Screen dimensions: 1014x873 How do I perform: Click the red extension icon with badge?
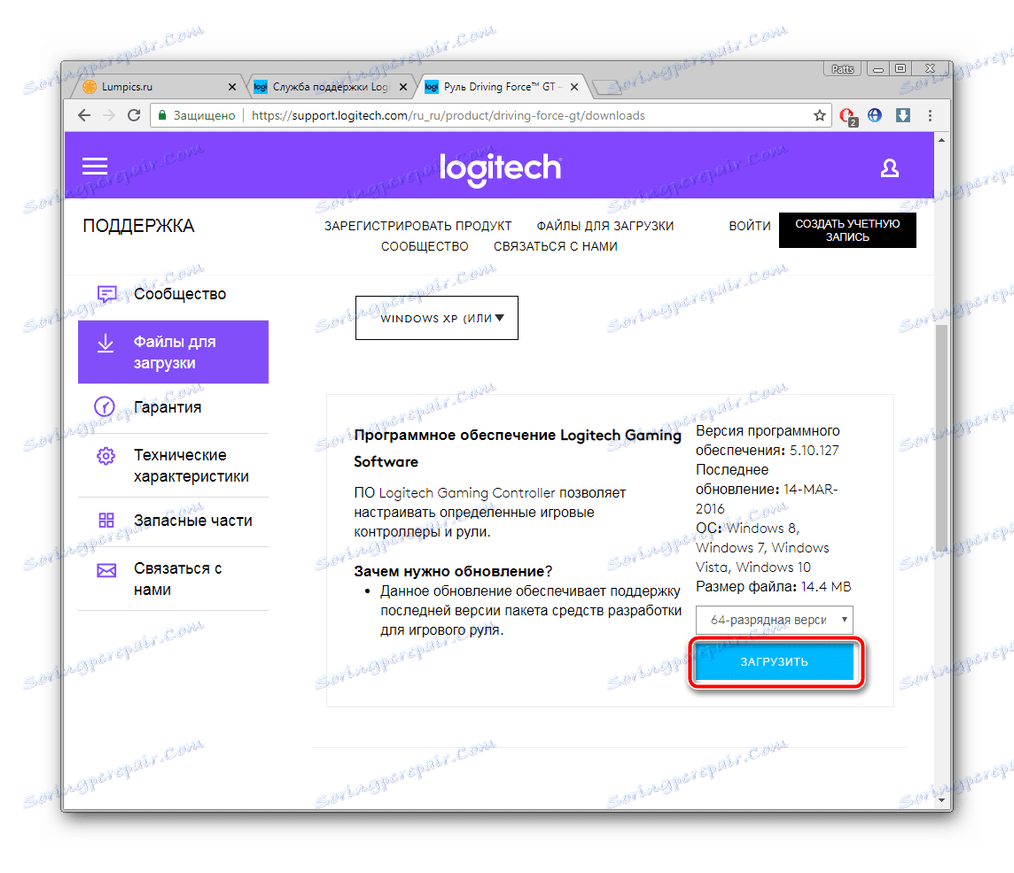pos(847,116)
